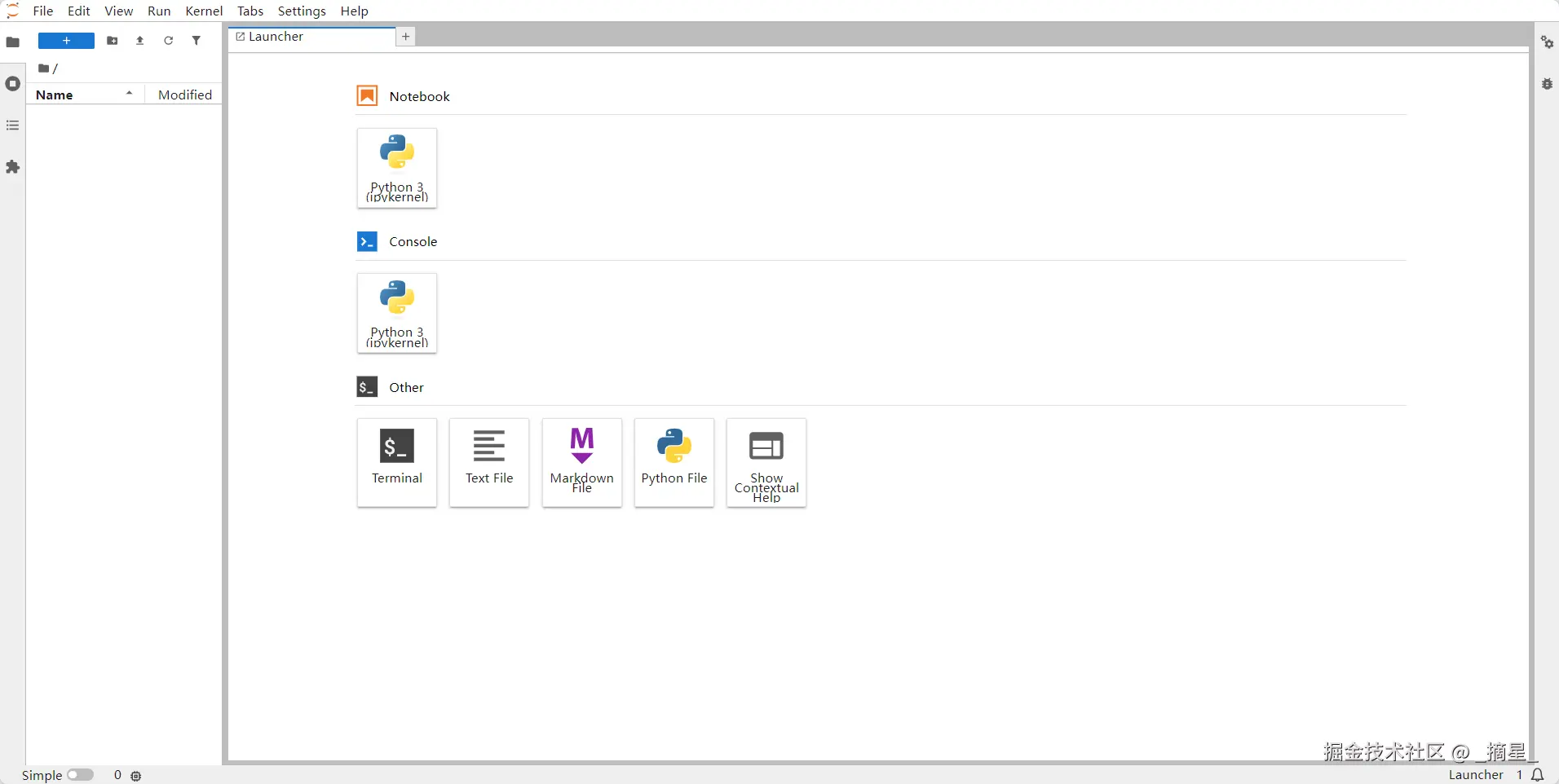1559x784 pixels.
Task: Click the JupyterLab logo icon
Action: pyautogui.click(x=12, y=11)
